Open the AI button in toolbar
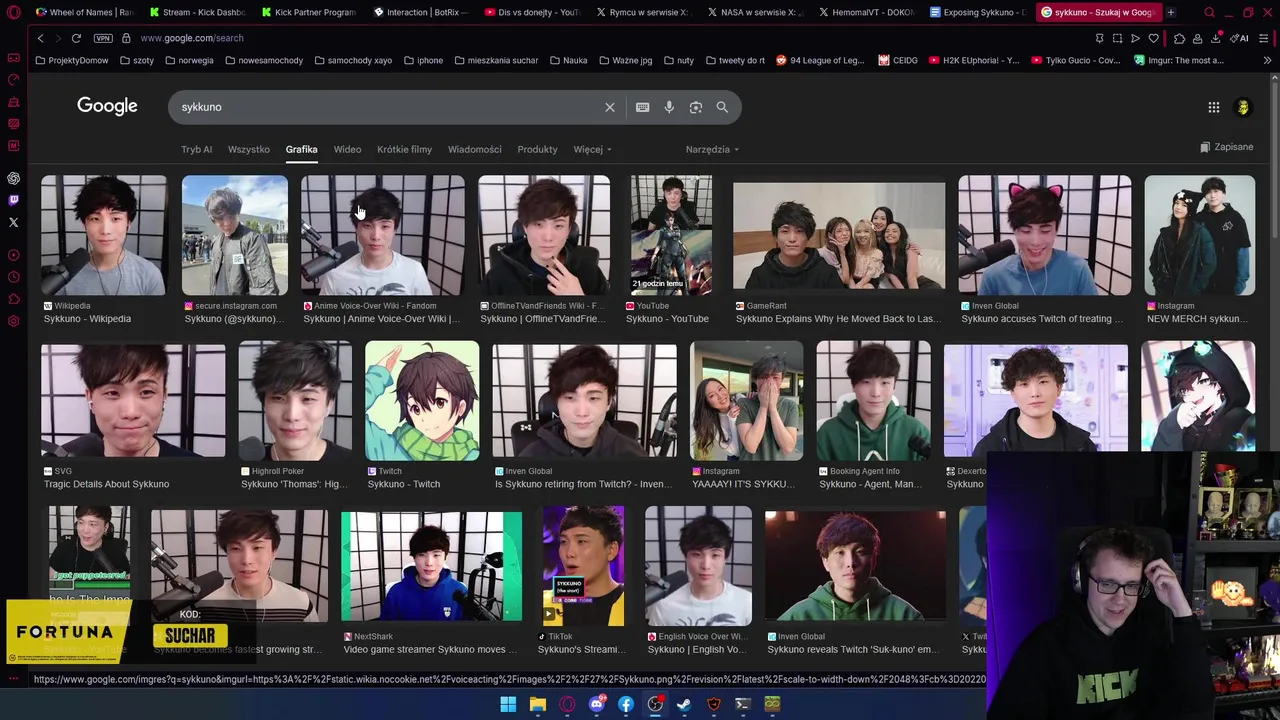This screenshot has width=1280, height=720. pos(1240,38)
